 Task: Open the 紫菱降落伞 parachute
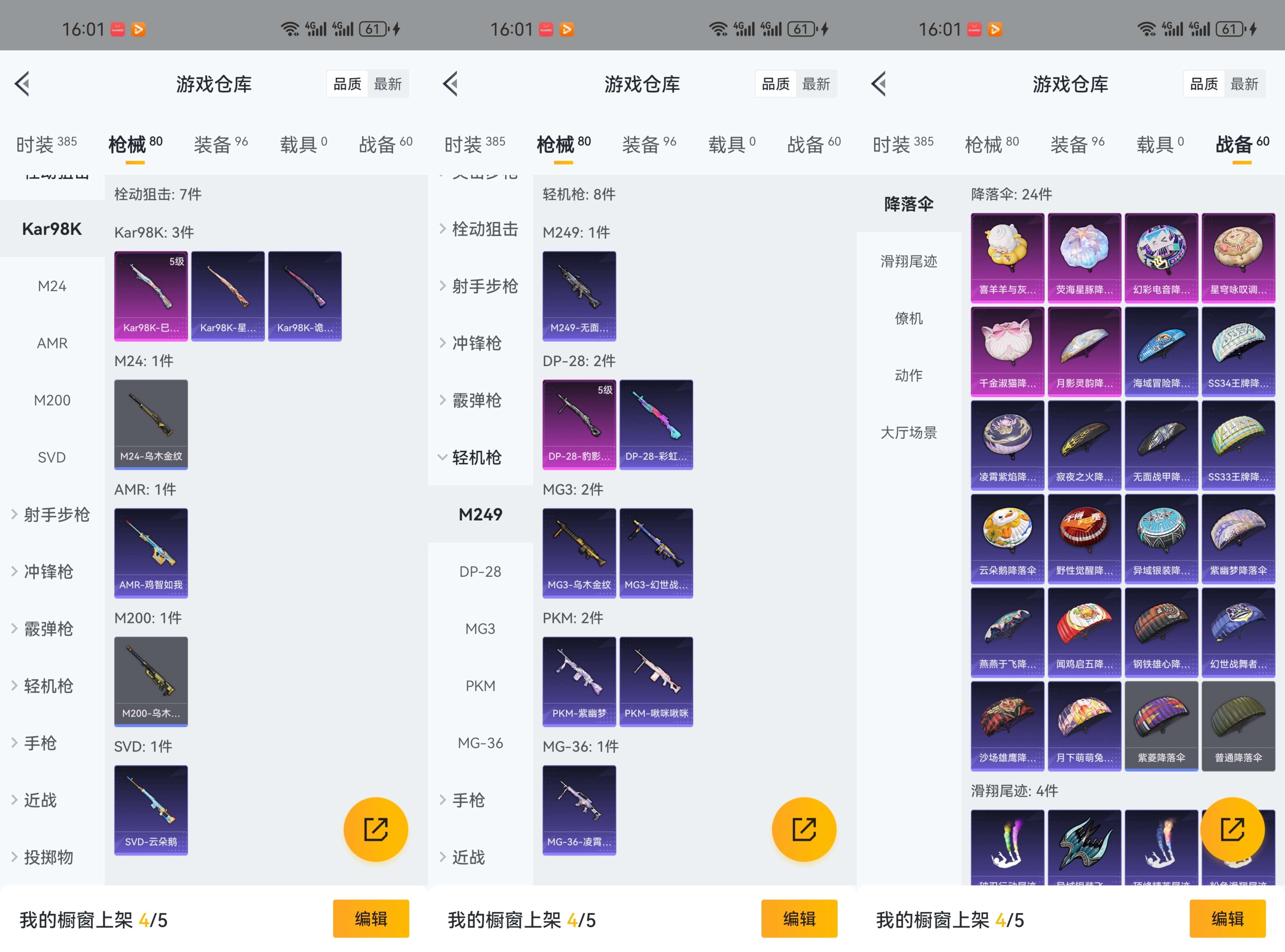click(1161, 726)
